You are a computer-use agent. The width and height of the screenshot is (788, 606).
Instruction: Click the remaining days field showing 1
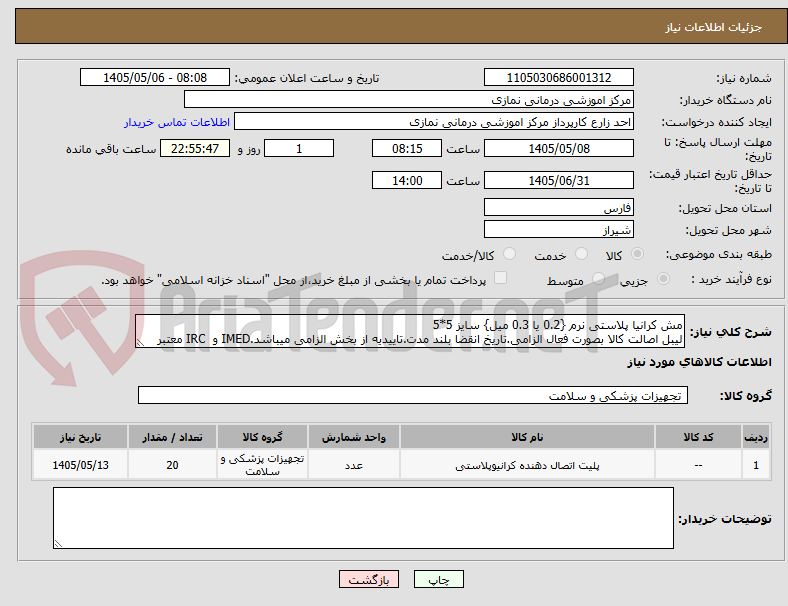299,149
